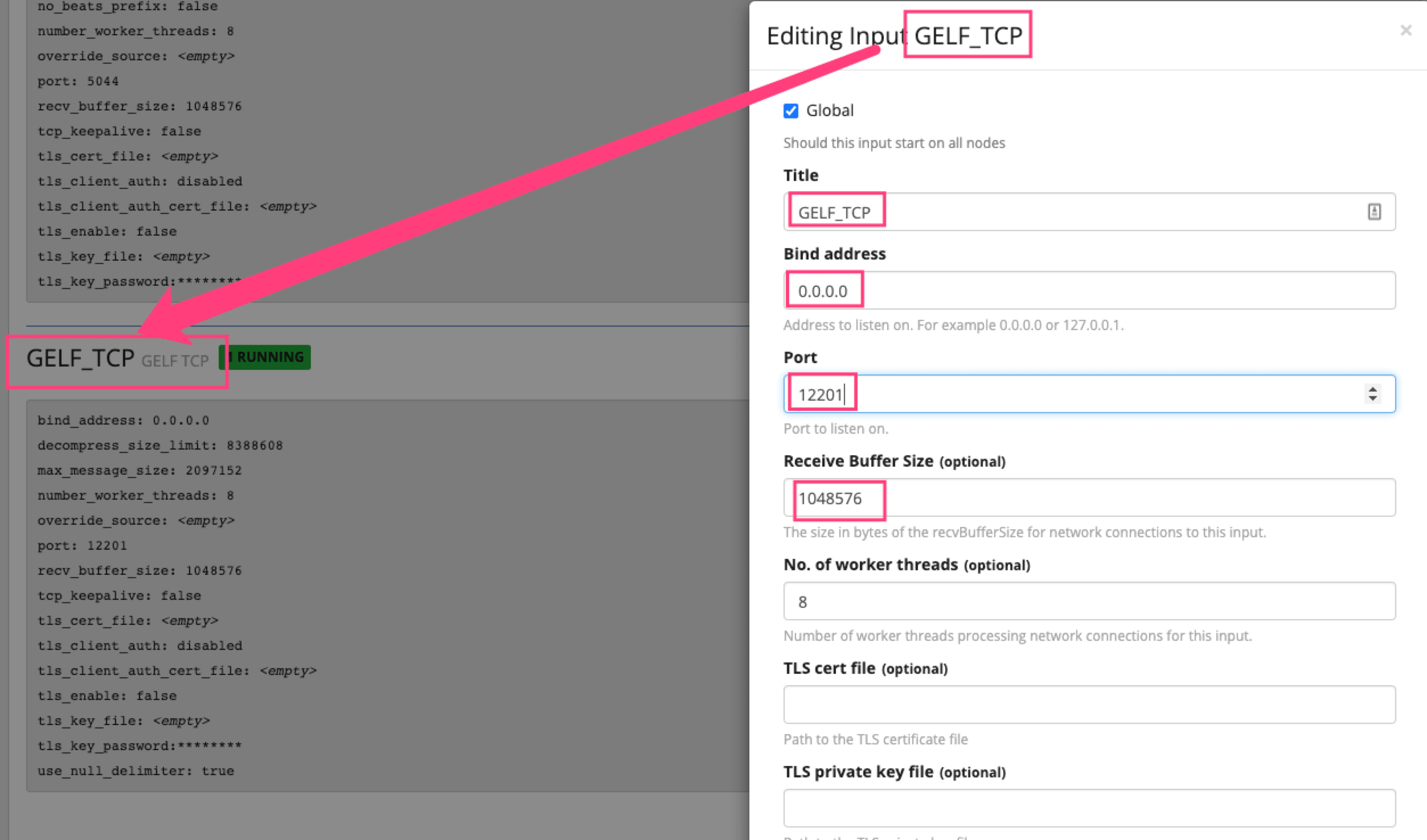Click the Bind address input field
Screen dimensions: 1427x840
coord(1089,290)
